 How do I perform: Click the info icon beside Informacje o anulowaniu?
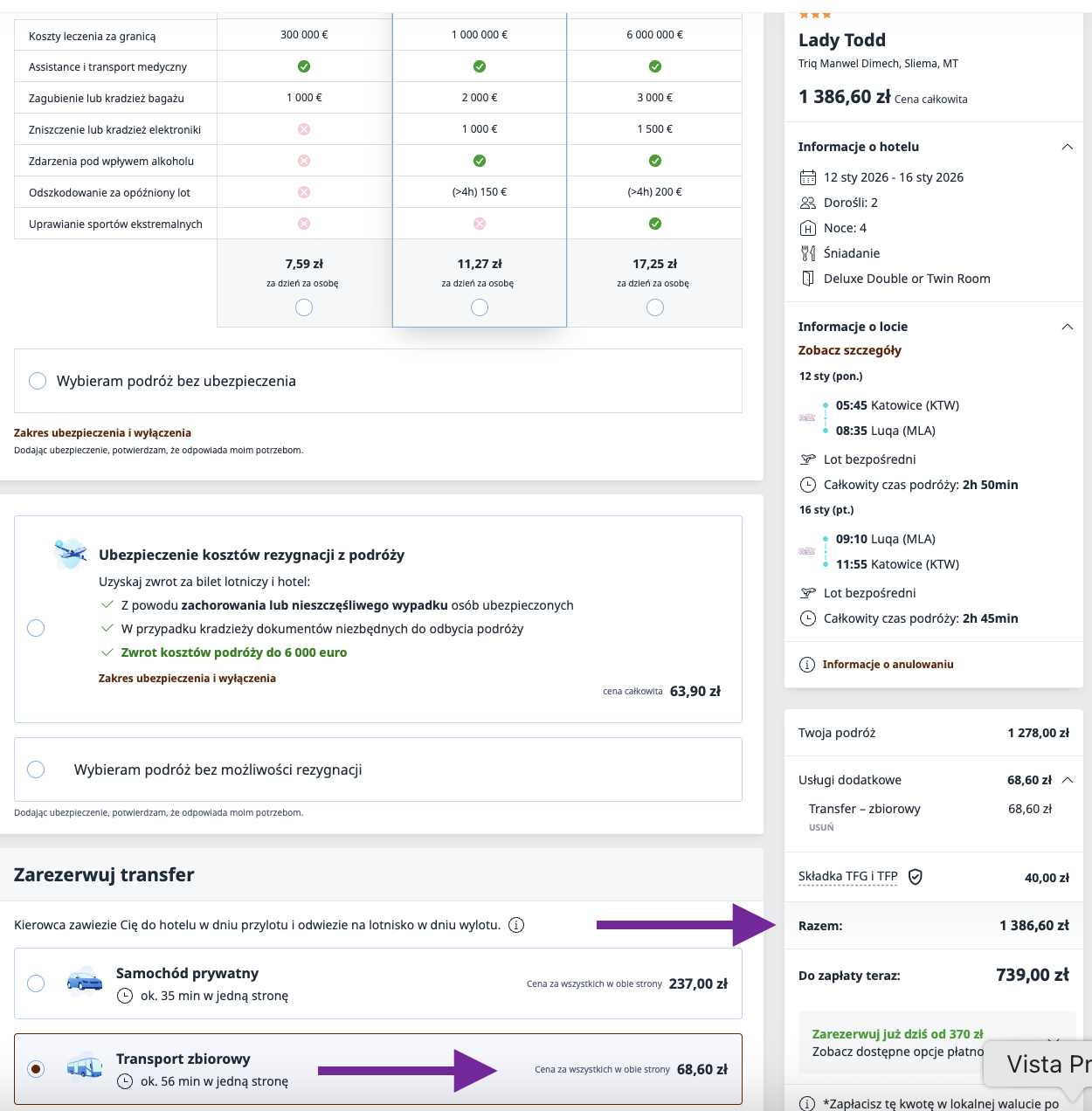807,665
